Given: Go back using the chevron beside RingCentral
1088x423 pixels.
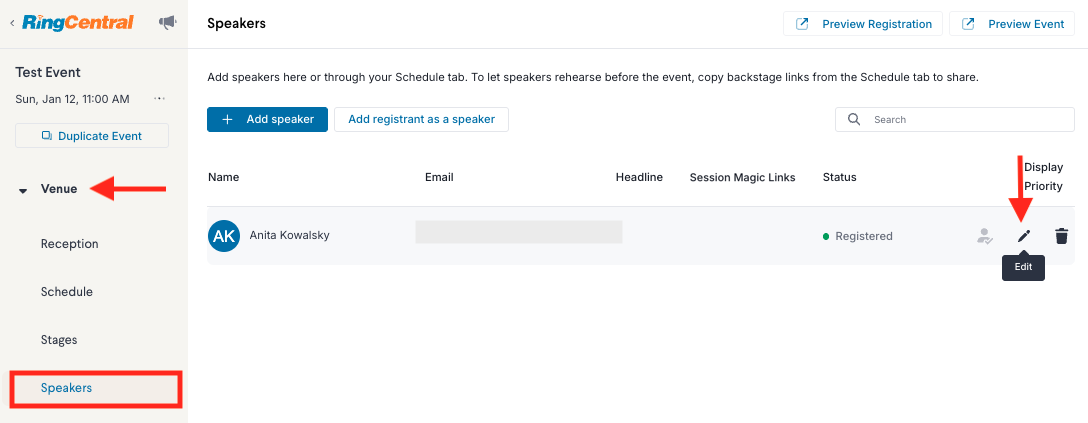Looking at the screenshot, I should [12, 24].
